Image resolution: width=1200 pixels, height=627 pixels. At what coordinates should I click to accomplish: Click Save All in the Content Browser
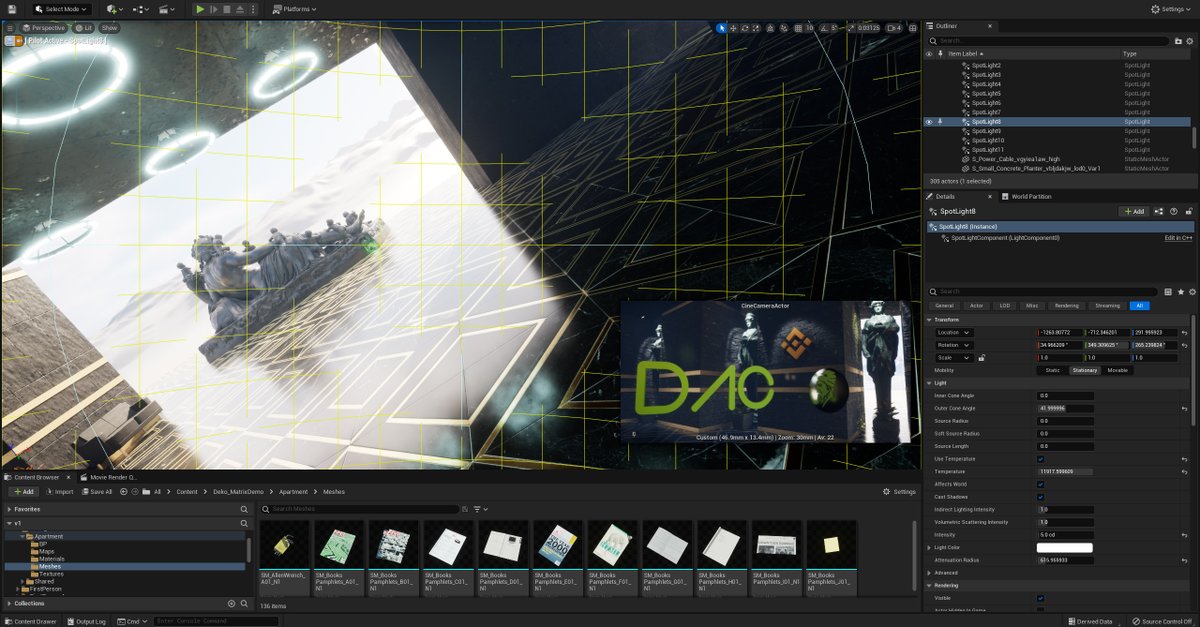(x=97, y=492)
